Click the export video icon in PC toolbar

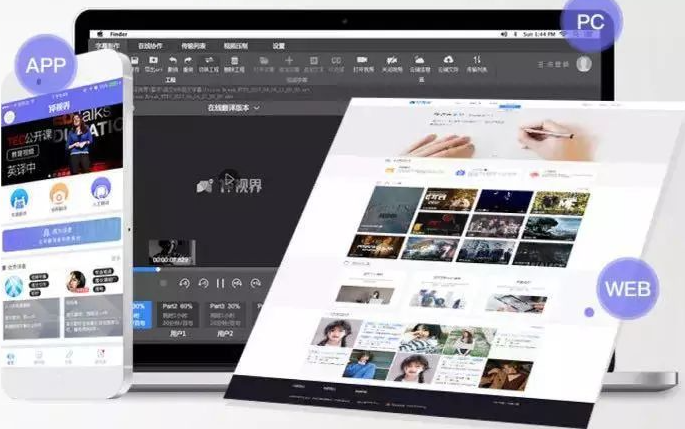[153, 60]
